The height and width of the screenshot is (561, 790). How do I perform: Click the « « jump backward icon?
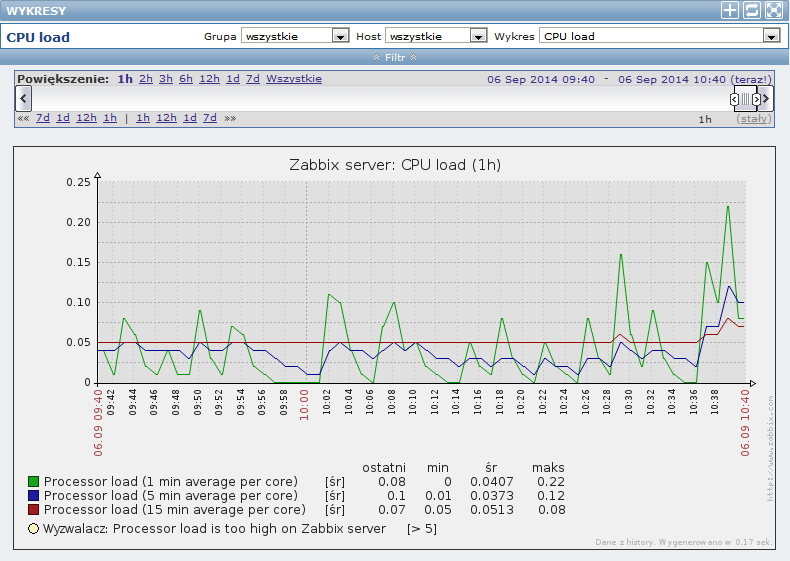(x=23, y=118)
